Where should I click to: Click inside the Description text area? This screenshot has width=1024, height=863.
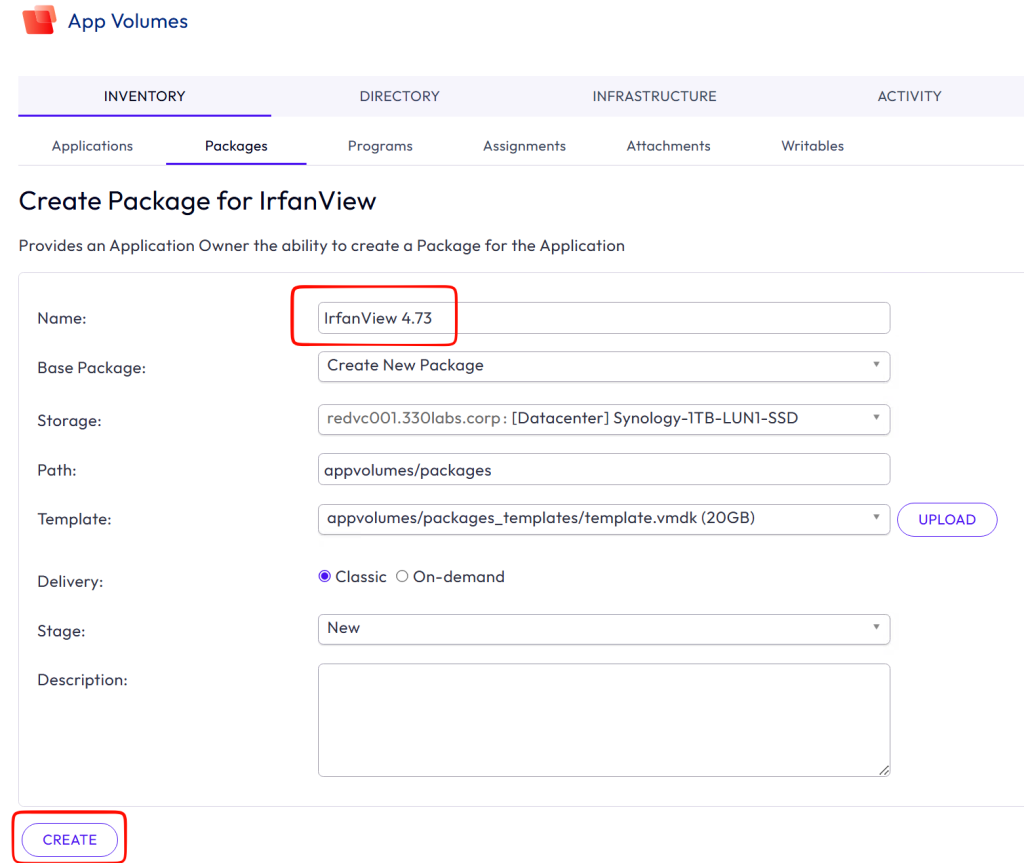603,720
